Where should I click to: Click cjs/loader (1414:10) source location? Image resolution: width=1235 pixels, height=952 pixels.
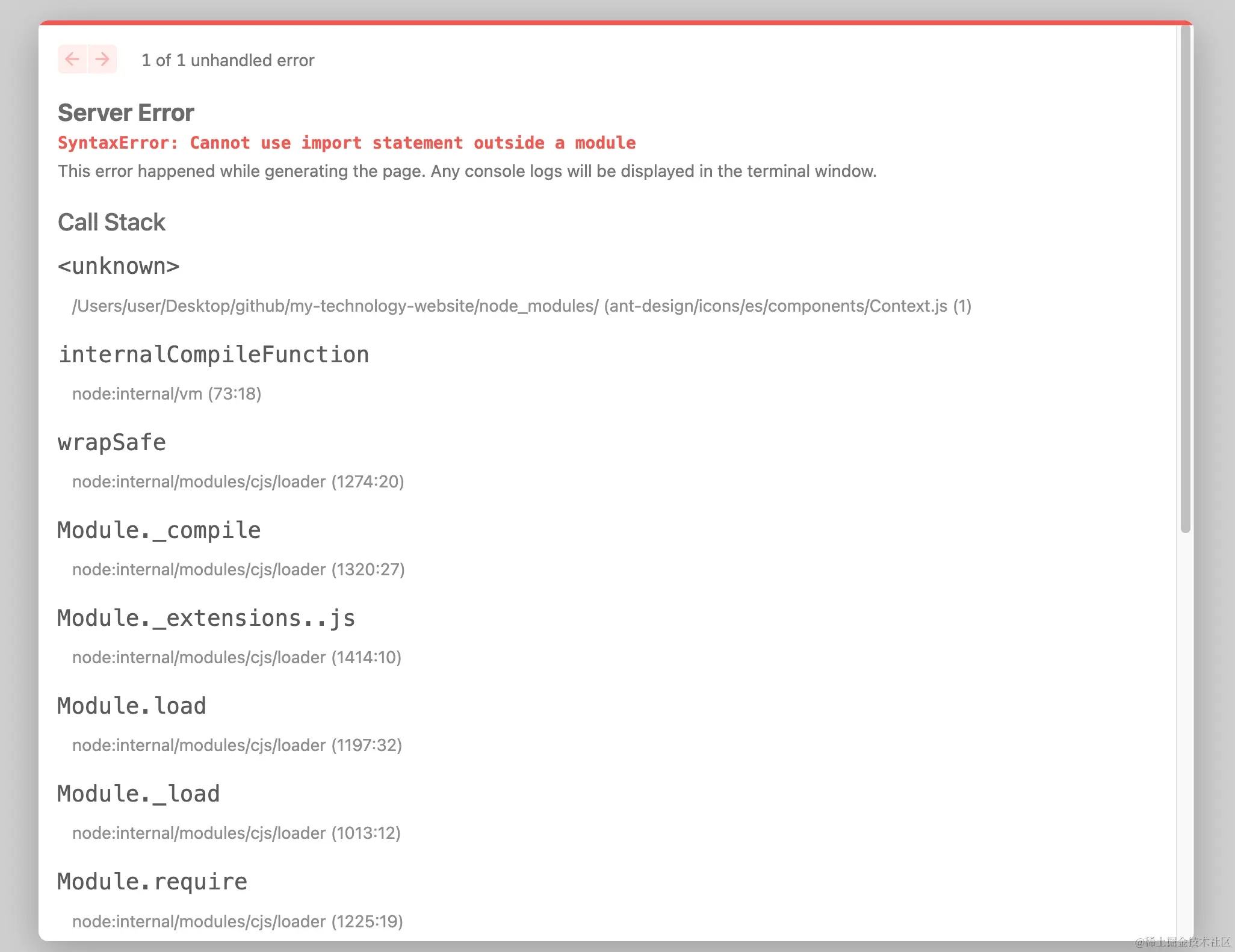pos(237,657)
